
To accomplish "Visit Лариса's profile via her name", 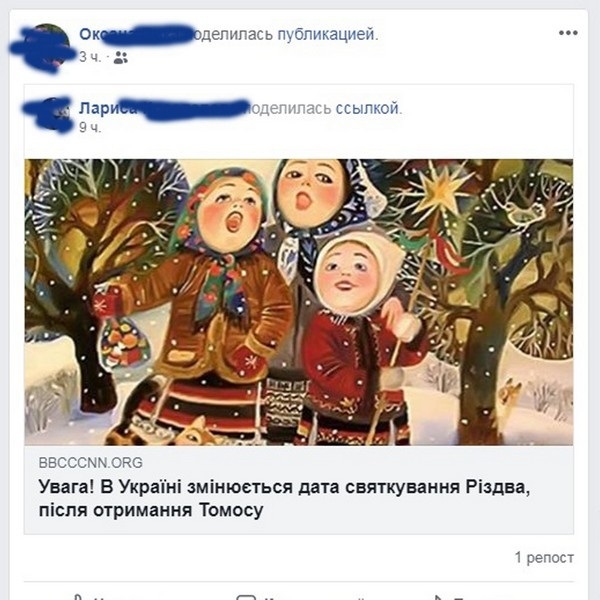I will tap(108, 108).
